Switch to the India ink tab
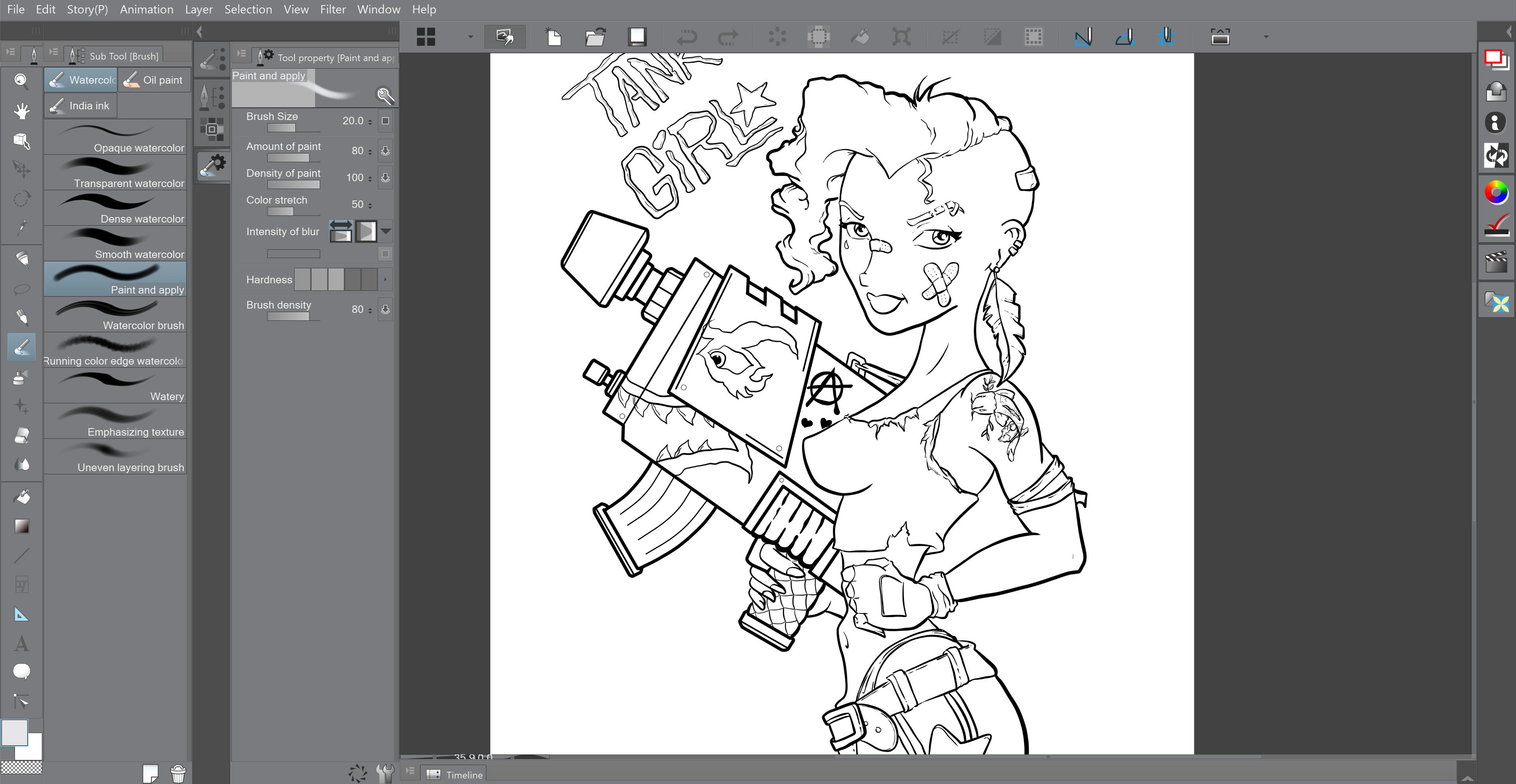This screenshot has width=1516, height=784. [81, 106]
